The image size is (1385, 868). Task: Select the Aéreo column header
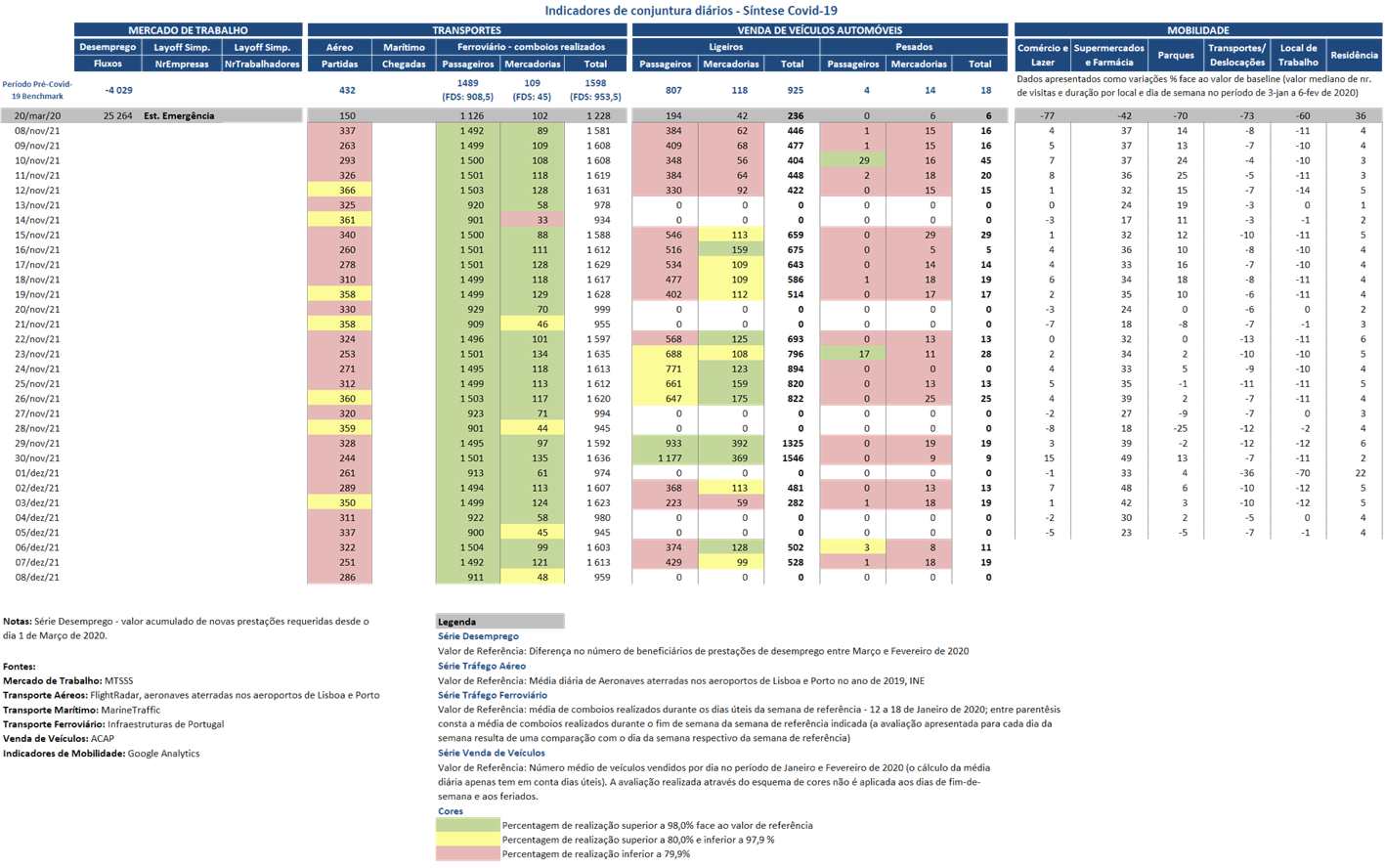coord(339,47)
